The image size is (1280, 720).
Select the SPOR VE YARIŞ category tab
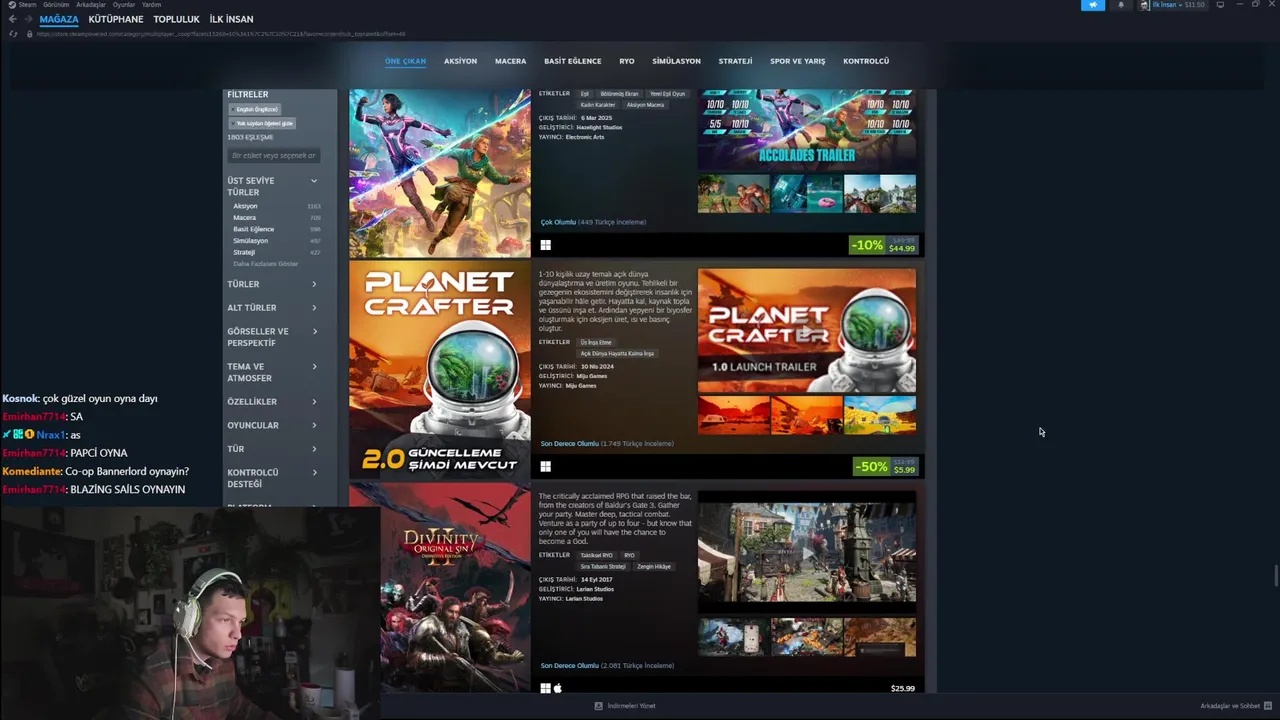click(798, 61)
